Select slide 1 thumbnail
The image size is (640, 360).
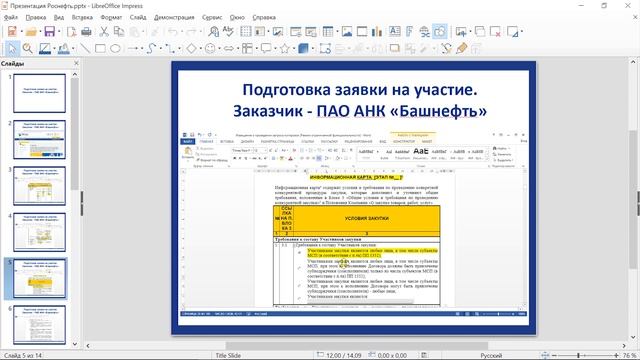pyautogui.click(x=39, y=93)
